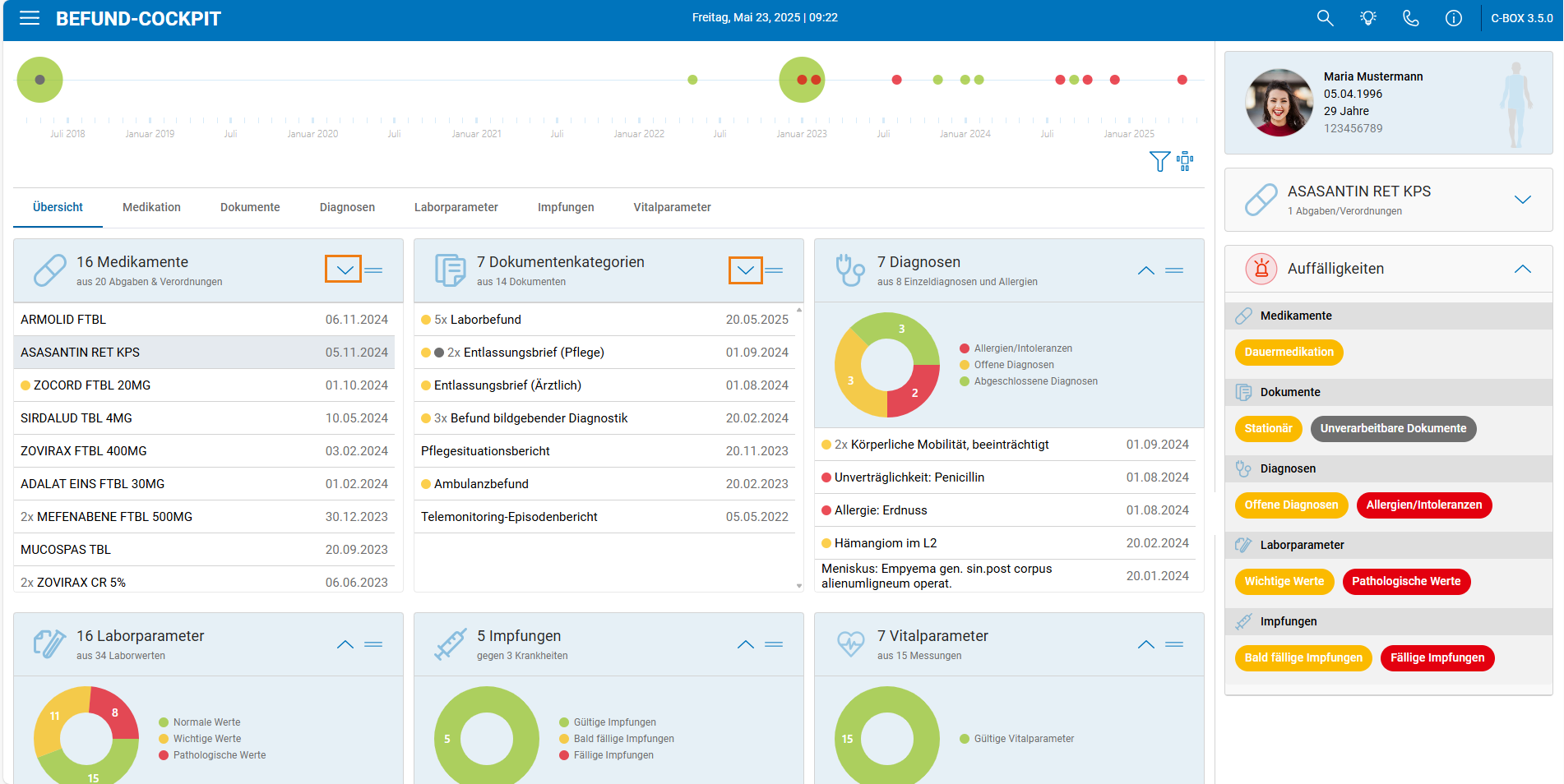Open the hamburger menu next to BEFUND-COCKPIT

[x=30, y=18]
